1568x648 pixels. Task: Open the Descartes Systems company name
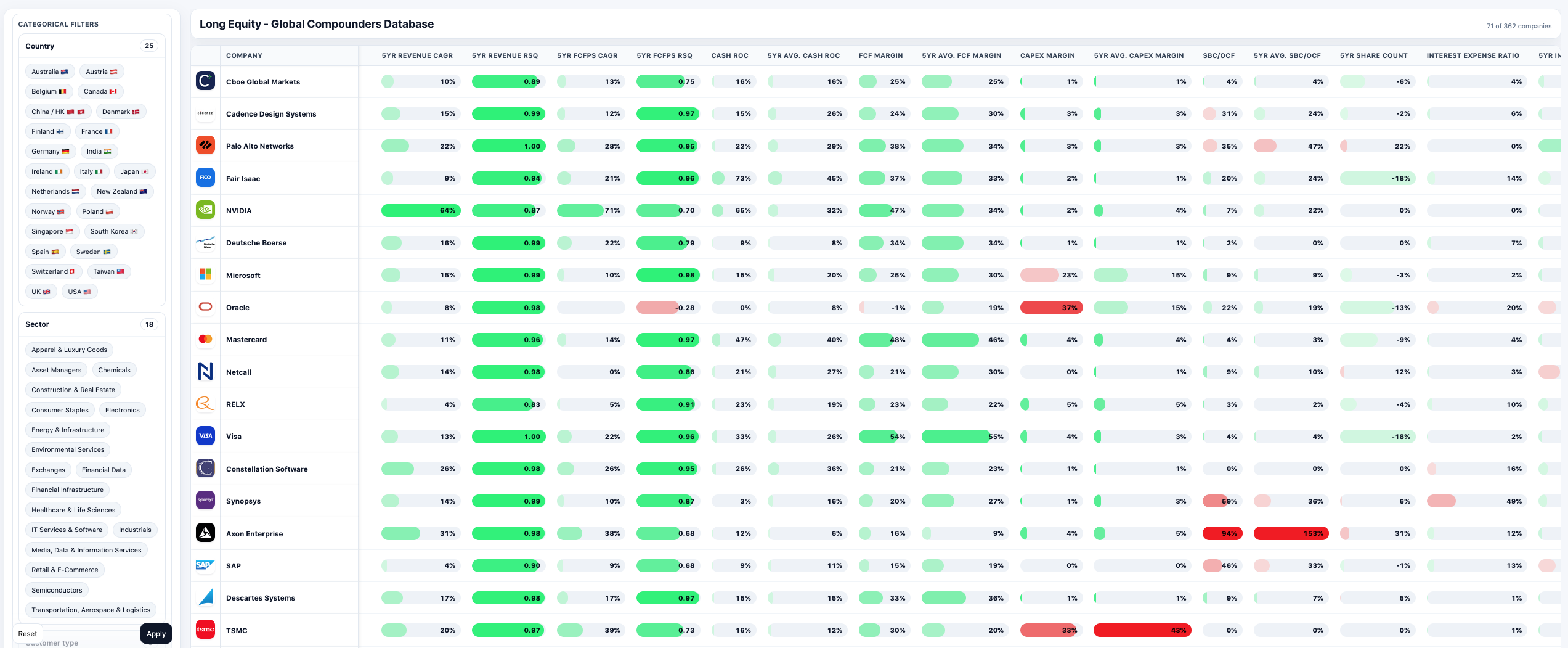[261, 598]
